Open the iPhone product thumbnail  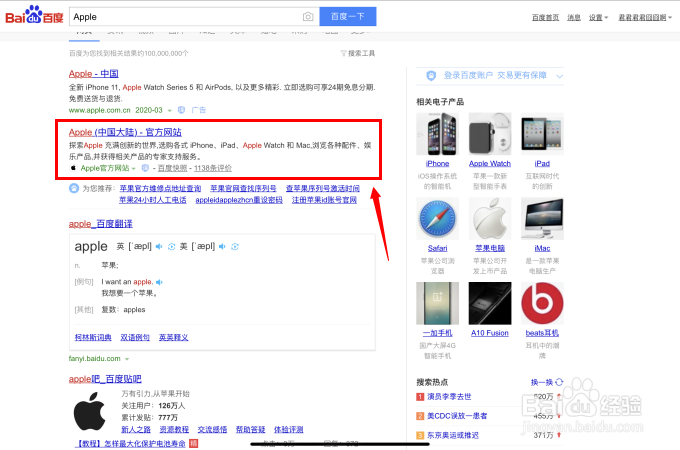(x=437, y=134)
